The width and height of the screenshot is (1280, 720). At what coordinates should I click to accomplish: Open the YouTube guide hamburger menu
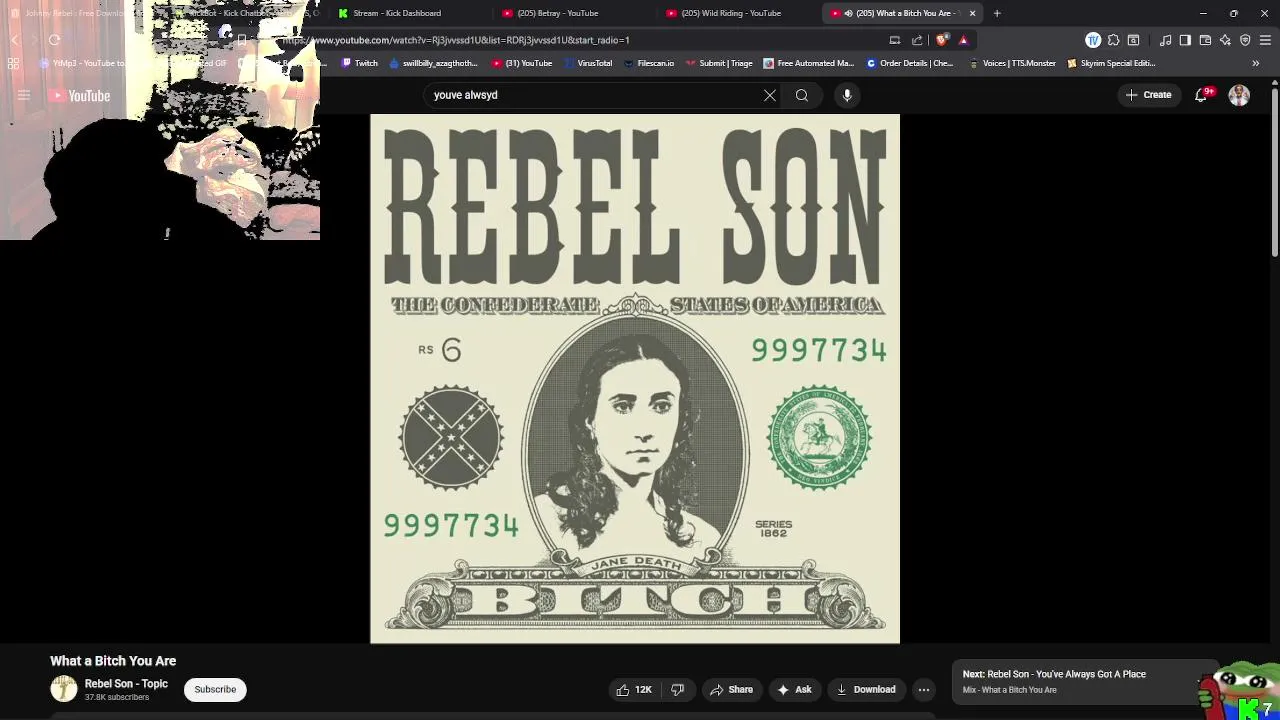coord(24,96)
